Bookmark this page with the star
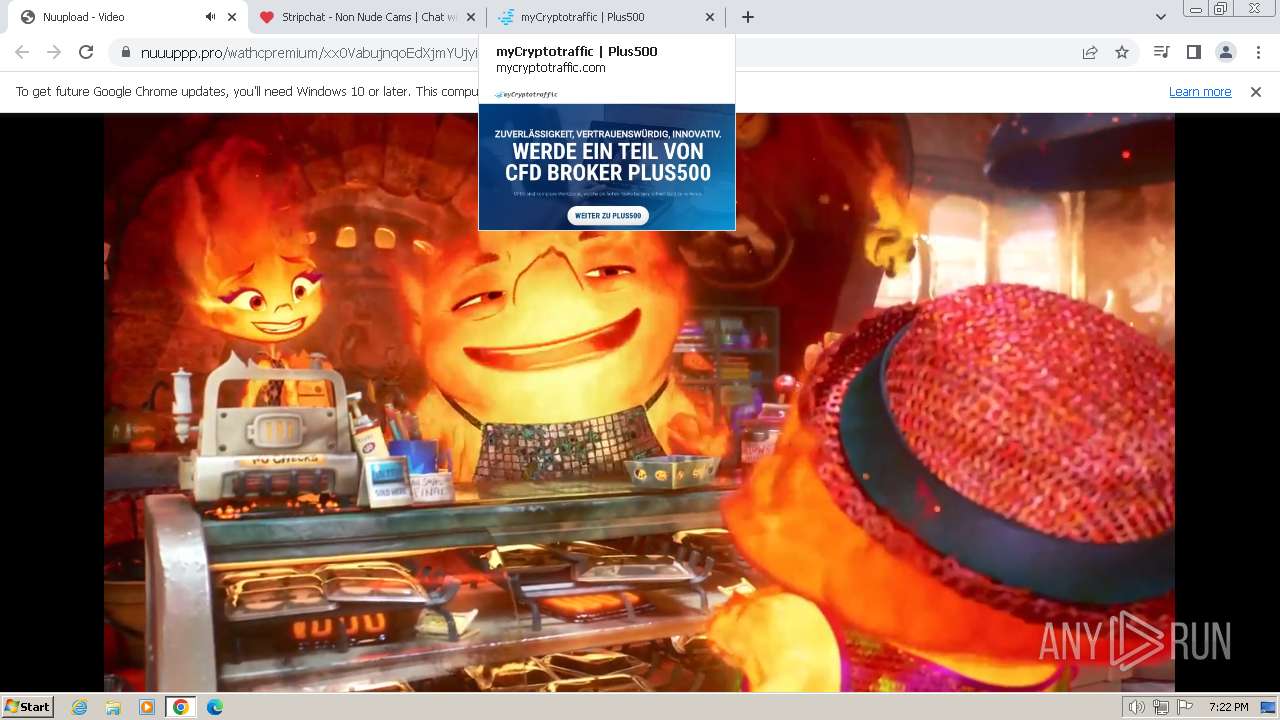Screen dimensions: 1280x720 pos(1122,52)
